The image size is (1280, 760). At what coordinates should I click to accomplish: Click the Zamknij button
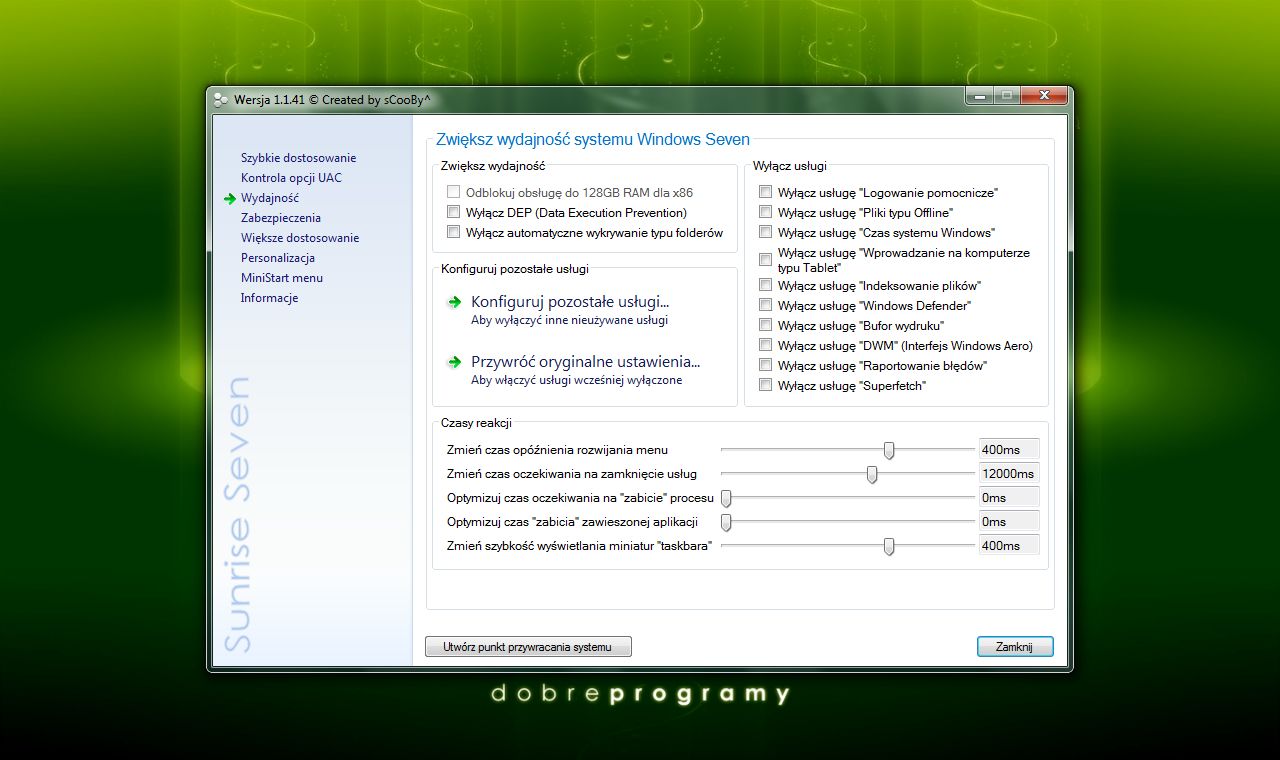[1015, 647]
